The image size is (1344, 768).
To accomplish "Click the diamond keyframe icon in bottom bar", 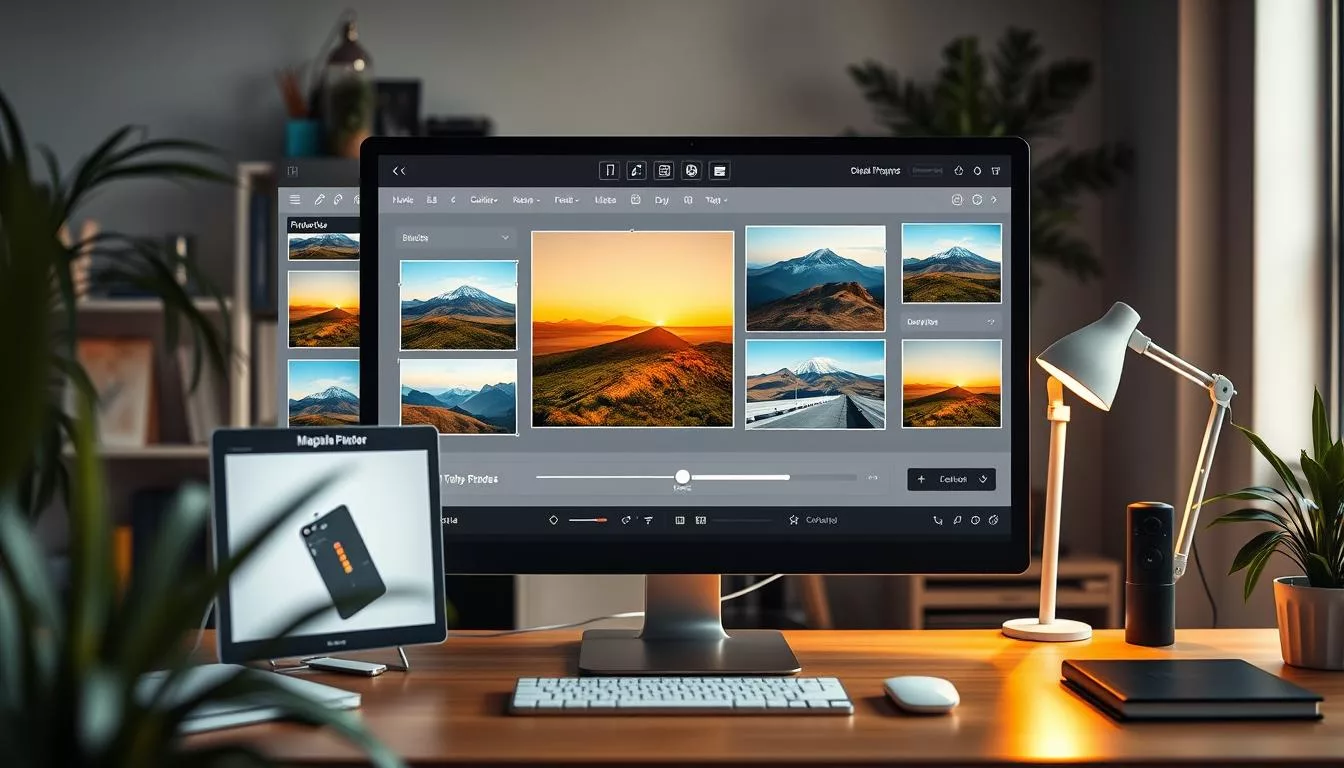I will point(554,520).
